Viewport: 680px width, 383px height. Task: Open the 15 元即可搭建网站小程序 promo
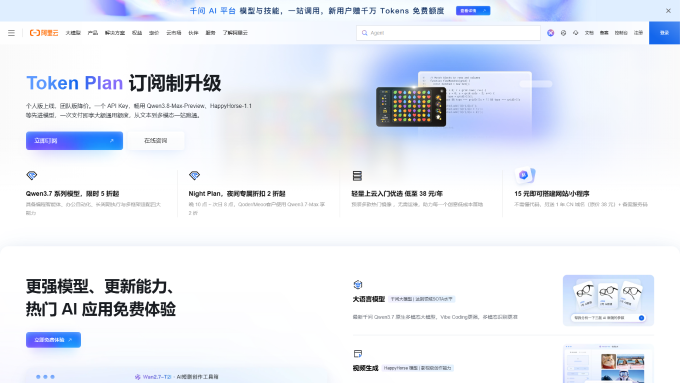pyautogui.click(x=552, y=193)
